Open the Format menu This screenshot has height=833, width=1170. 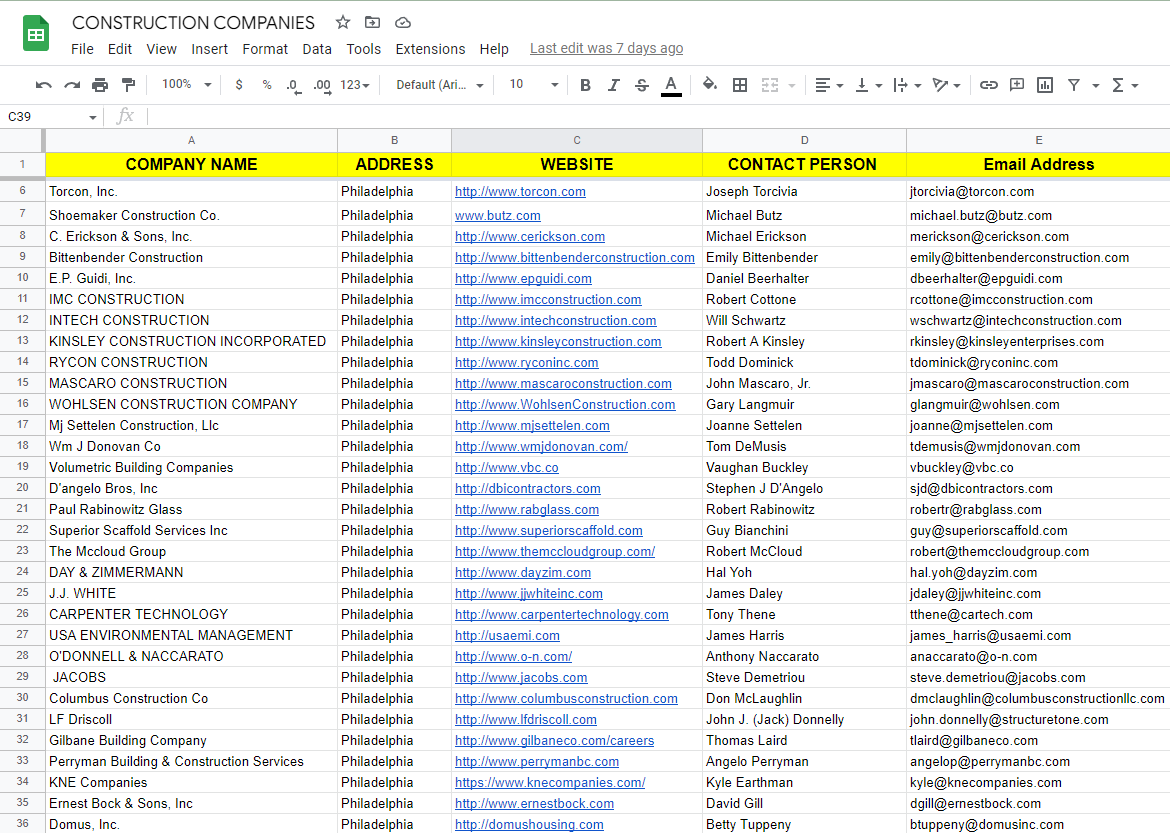point(265,49)
